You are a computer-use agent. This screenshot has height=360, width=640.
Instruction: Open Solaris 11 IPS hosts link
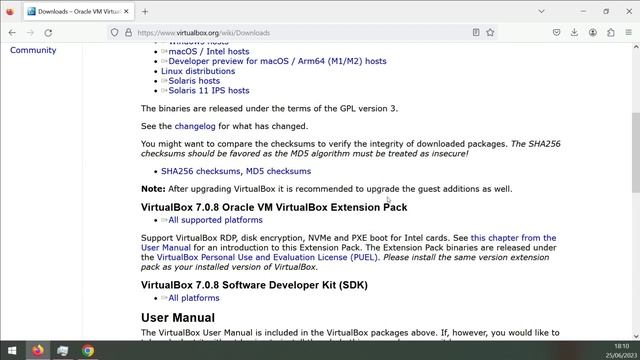[x=209, y=91]
